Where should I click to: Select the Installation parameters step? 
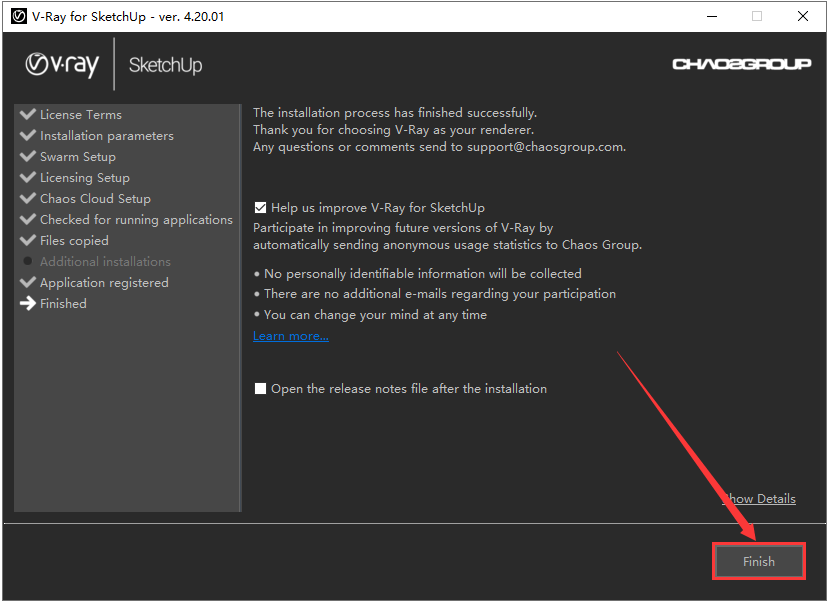point(107,136)
